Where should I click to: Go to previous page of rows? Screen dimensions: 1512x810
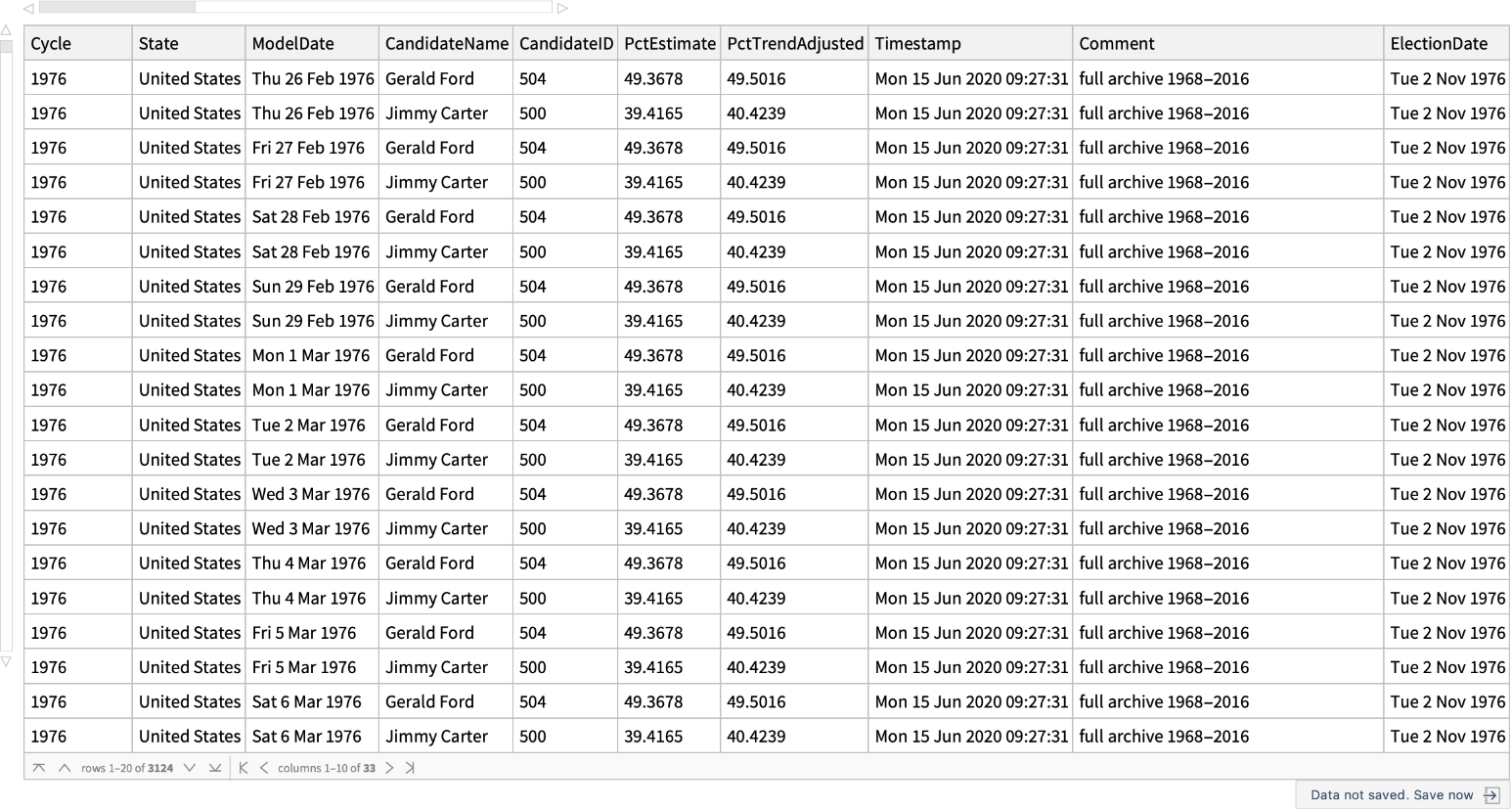pos(65,768)
